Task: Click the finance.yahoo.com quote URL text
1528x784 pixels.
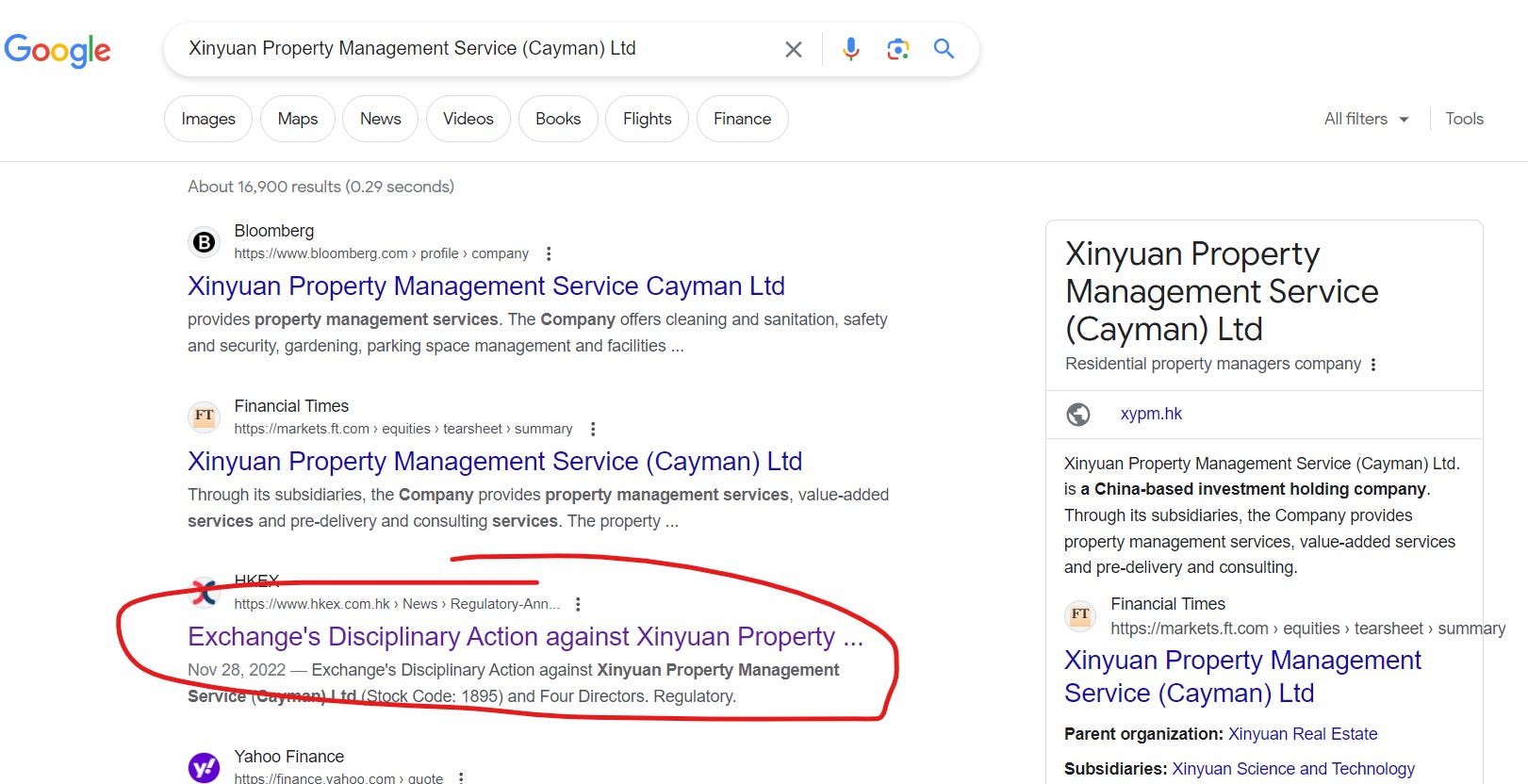Action: point(338,778)
